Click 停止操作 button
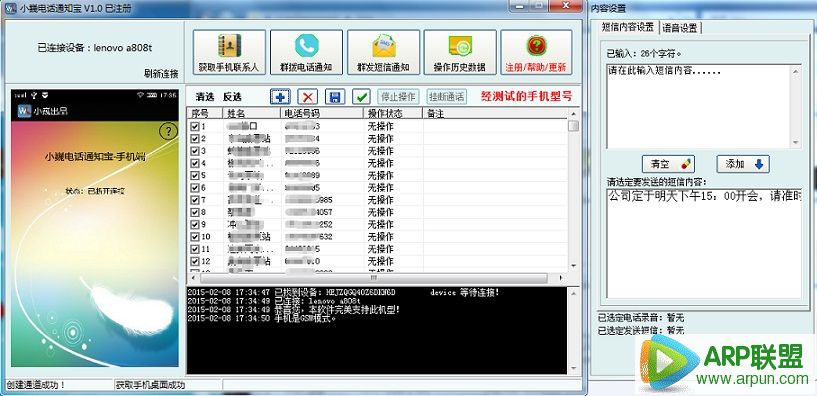 398,96
